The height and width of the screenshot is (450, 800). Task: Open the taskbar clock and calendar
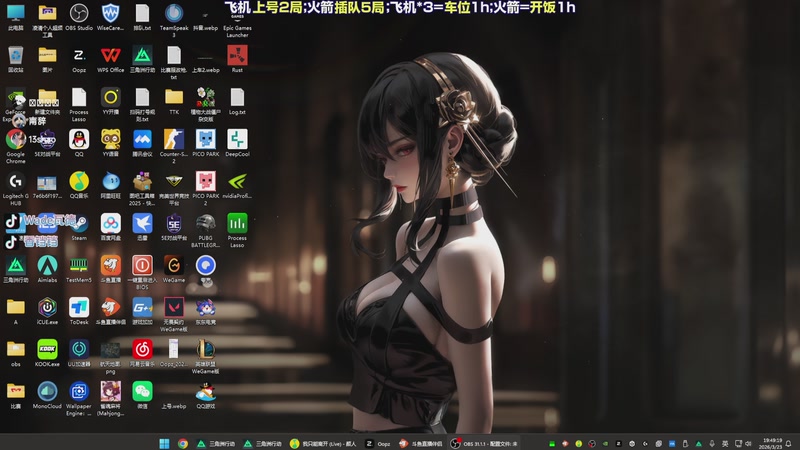[x=770, y=443]
